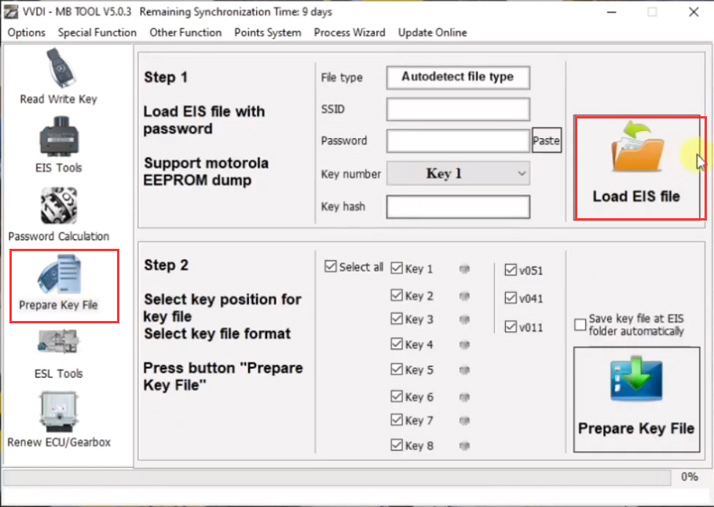Click the Paste button next to Password
This screenshot has height=507, width=714.
pyautogui.click(x=546, y=140)
